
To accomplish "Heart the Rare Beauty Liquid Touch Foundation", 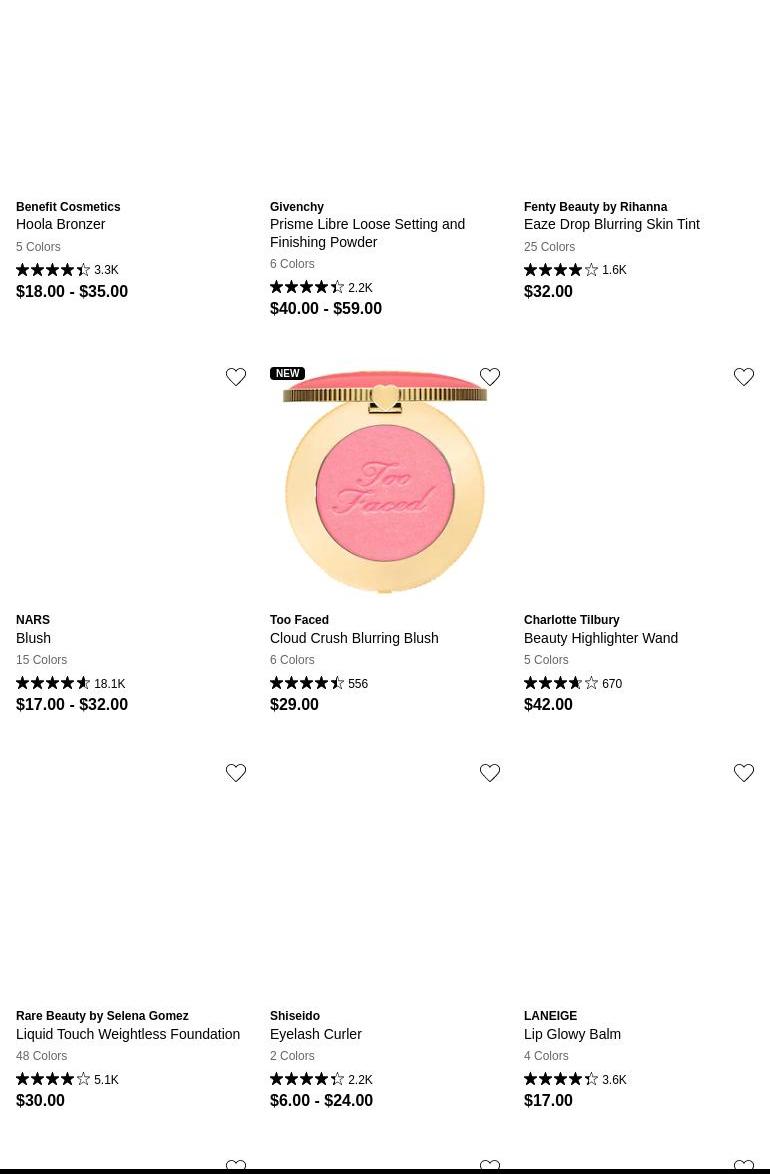I will (x=236, y=773).
